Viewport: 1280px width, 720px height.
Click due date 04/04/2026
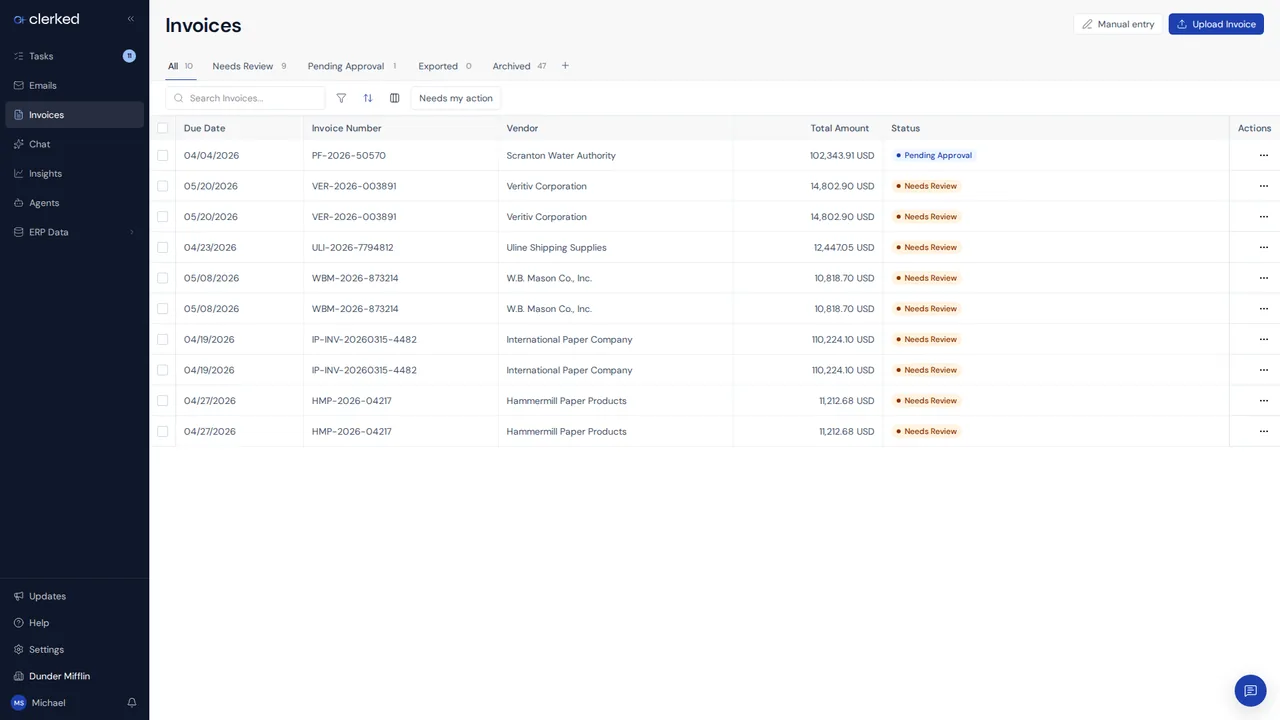click(211, 155)
